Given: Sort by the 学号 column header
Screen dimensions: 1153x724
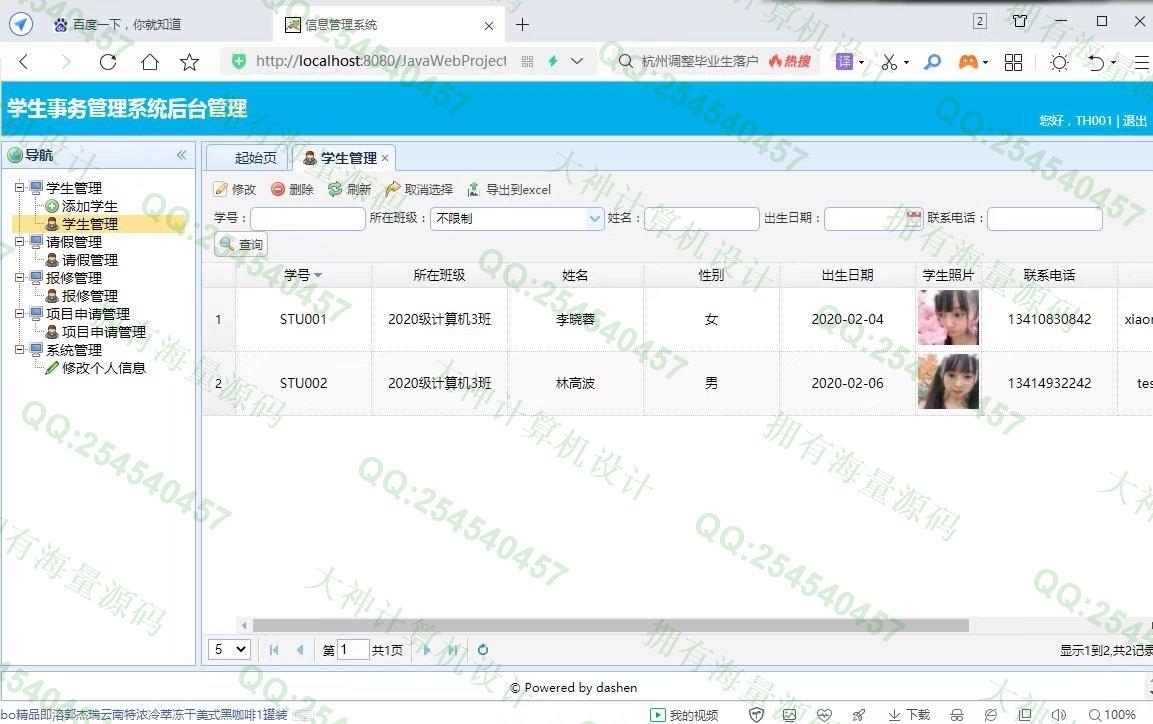Looking at the screenshot, I should pos(303,275).
